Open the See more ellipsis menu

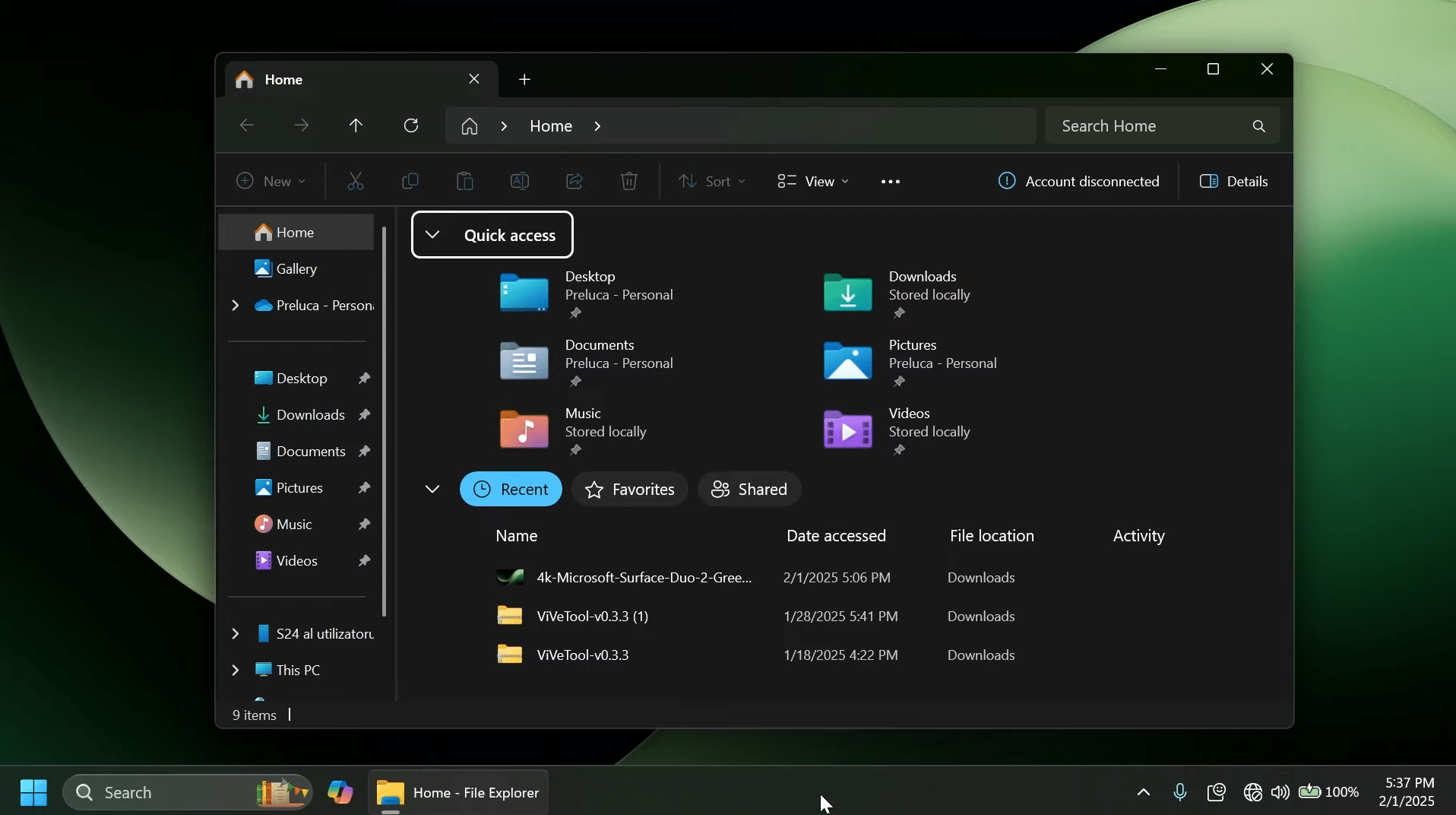(x=891, y=182)
